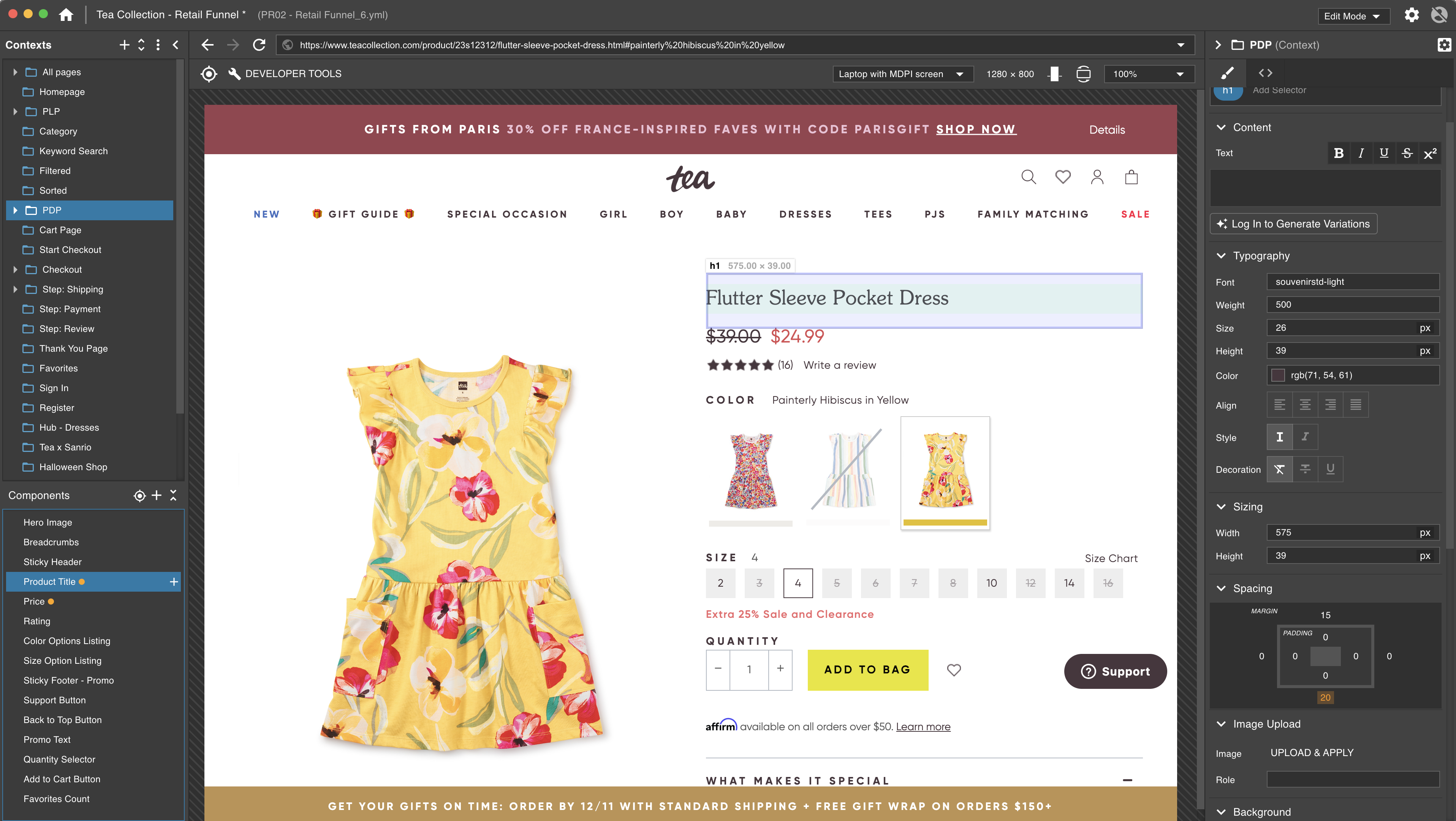Click SHOP NOW promo link
Screen dimensions: 1456x821
pos(976,129)
